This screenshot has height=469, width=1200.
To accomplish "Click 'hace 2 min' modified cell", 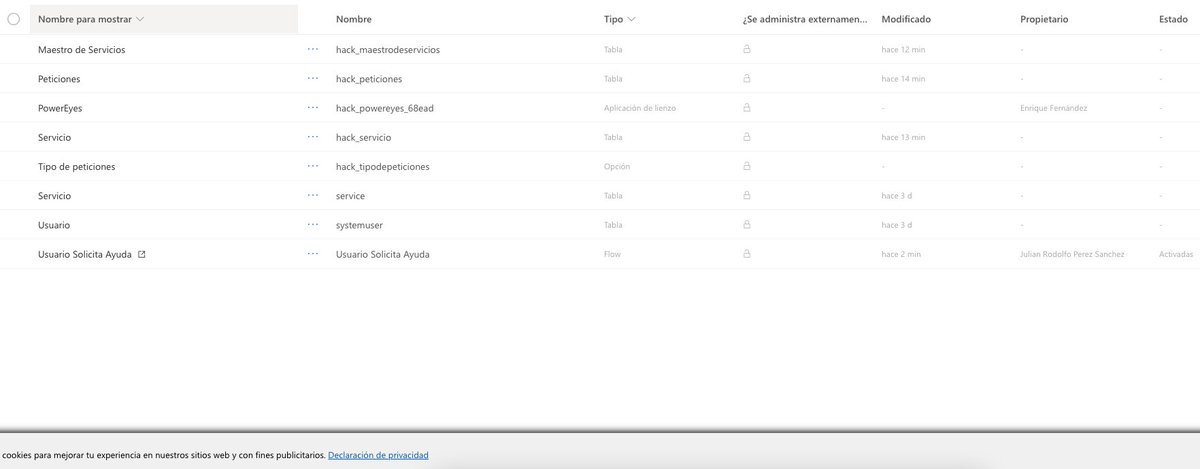I will [x=901, y=254].
